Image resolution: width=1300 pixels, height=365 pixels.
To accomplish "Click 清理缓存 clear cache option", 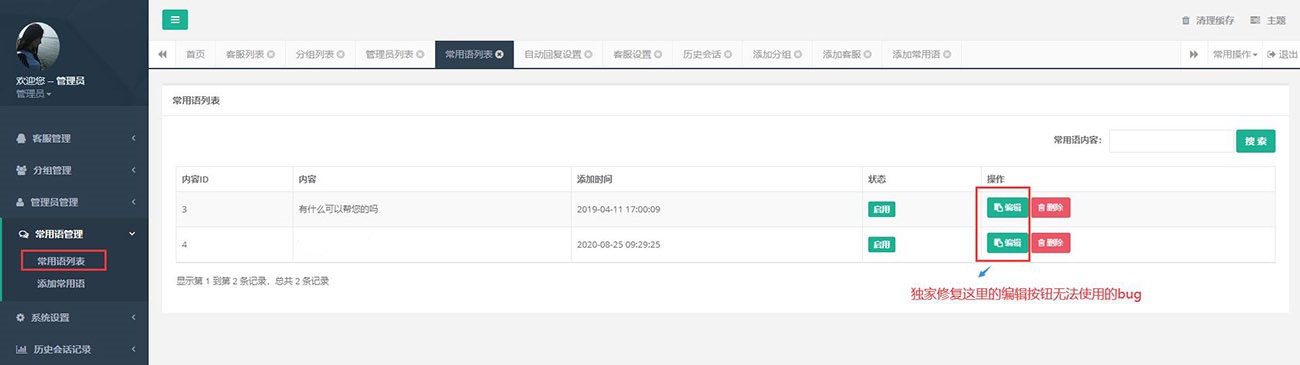I will (1208, 20).
